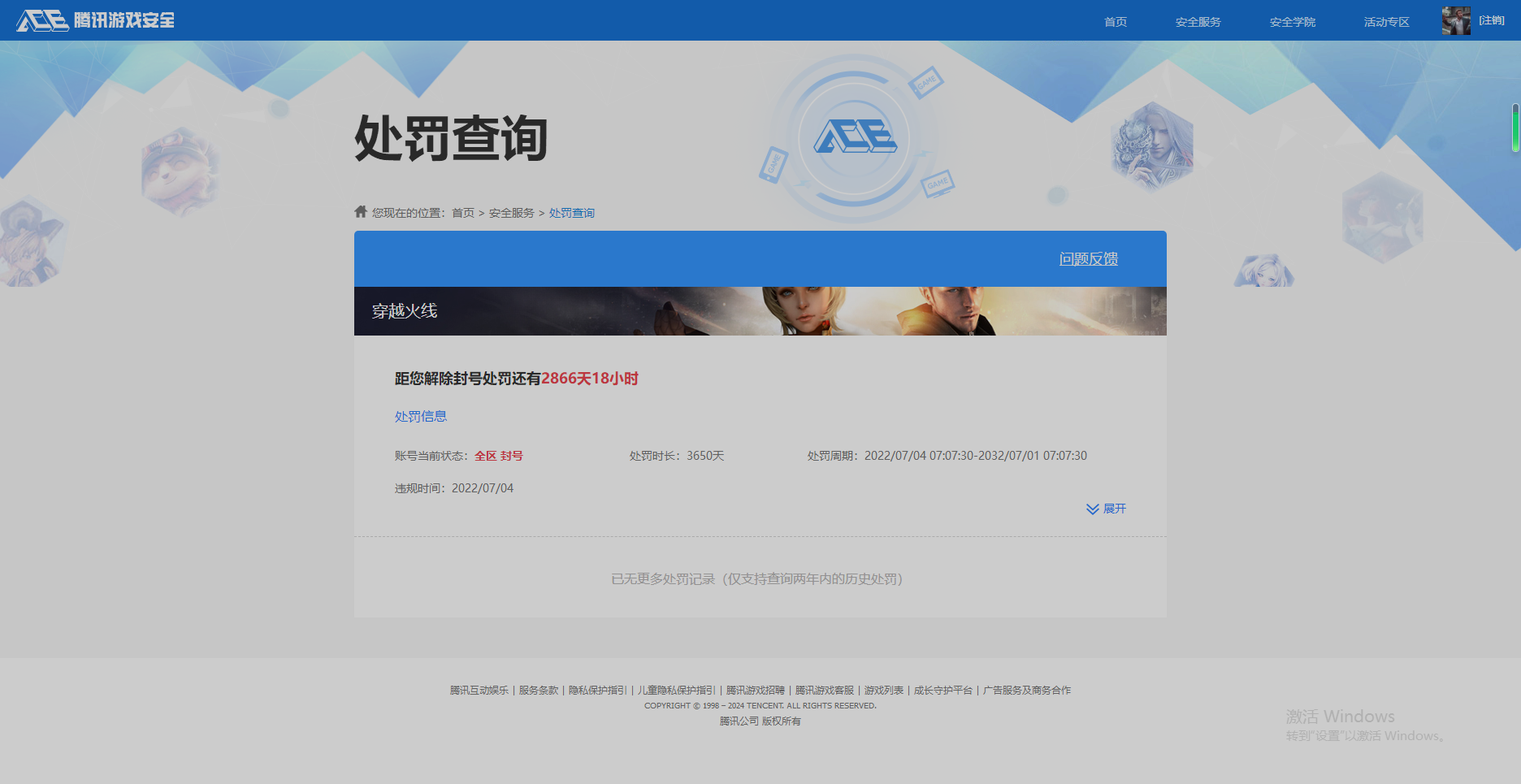Open 腾讯游戏招聘 footer link

pyautogui.click(x=756, y=690)
